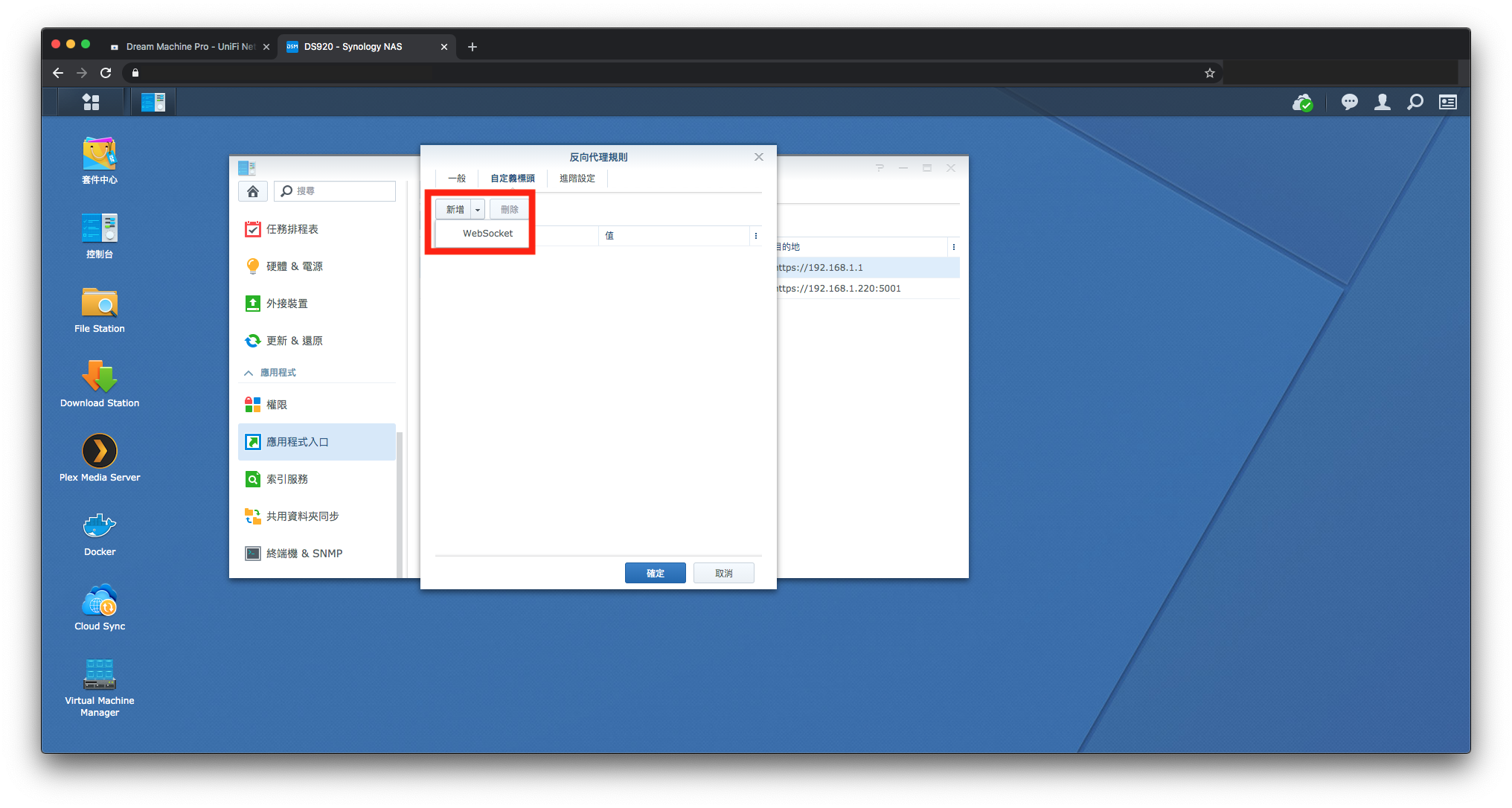The image size is (1512, 808).
Task: Open the Package Center desktop icon
Action: pos(99,160)
